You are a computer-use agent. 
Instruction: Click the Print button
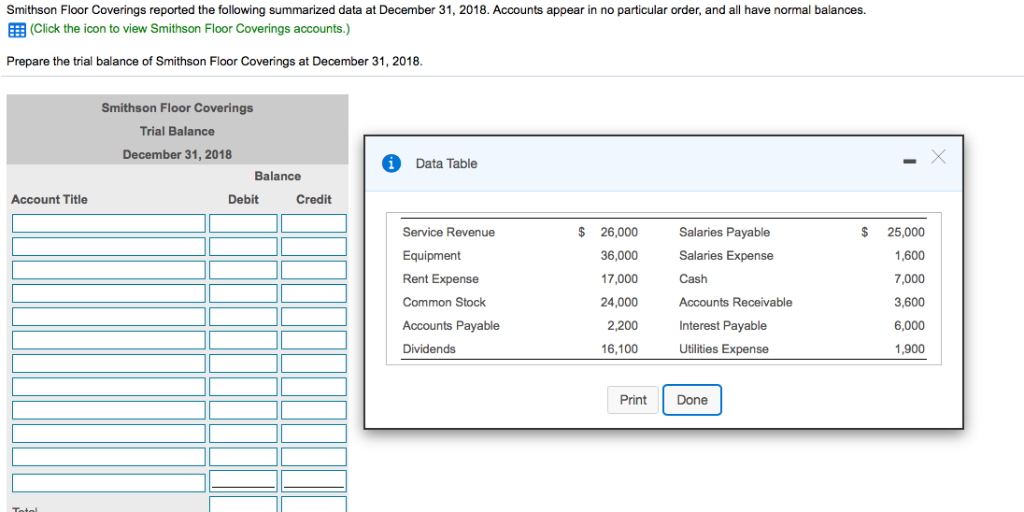[633, 400]
